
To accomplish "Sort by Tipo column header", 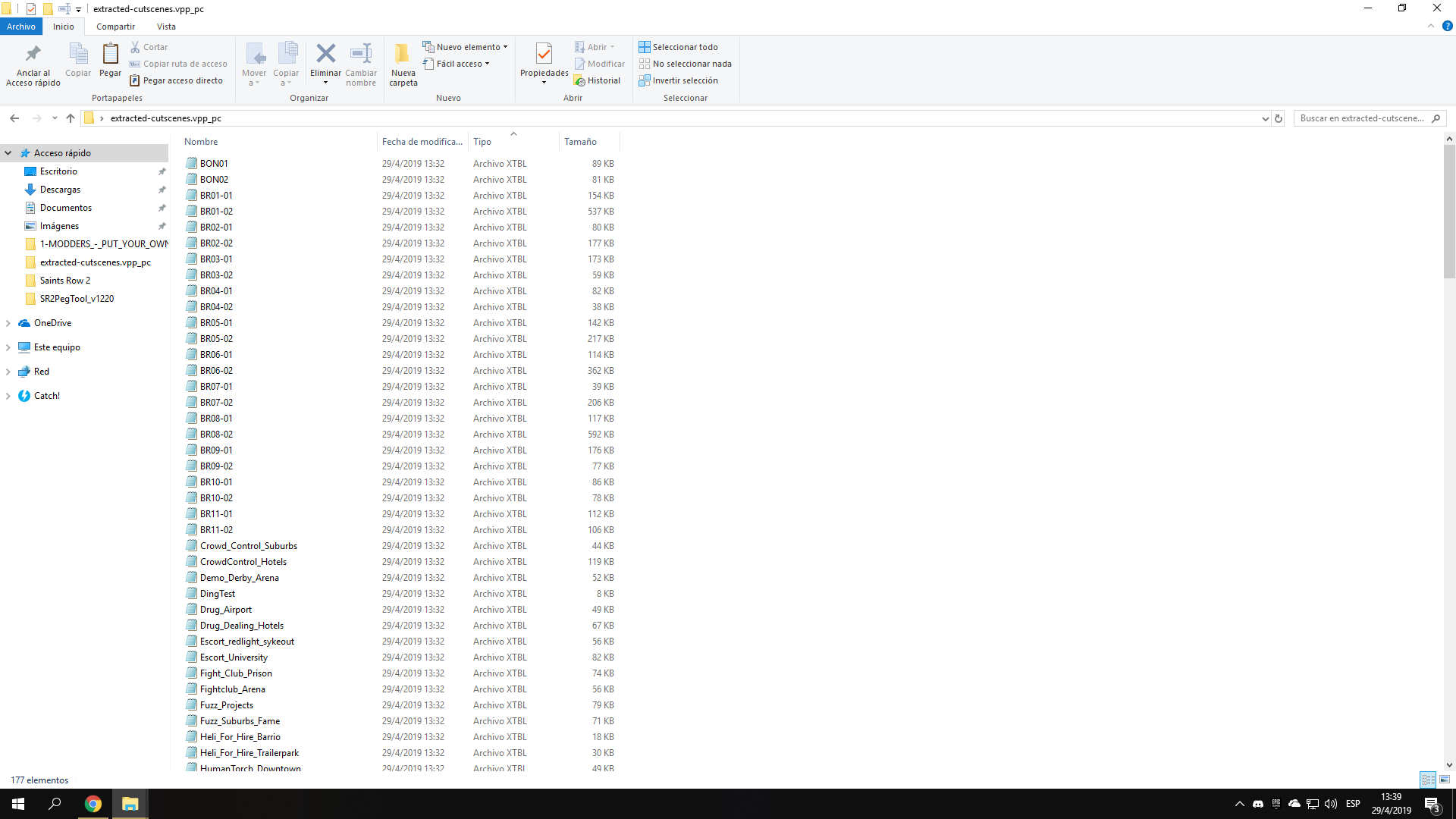I will (x=513, y=142).
